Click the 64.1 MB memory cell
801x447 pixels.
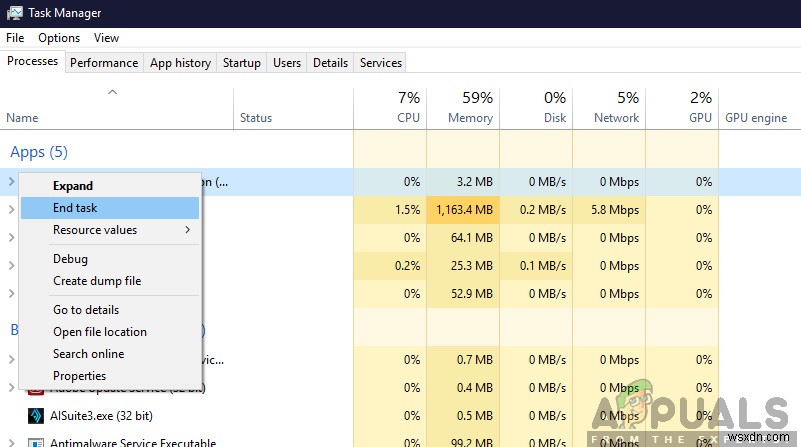(x=463, y=238)
